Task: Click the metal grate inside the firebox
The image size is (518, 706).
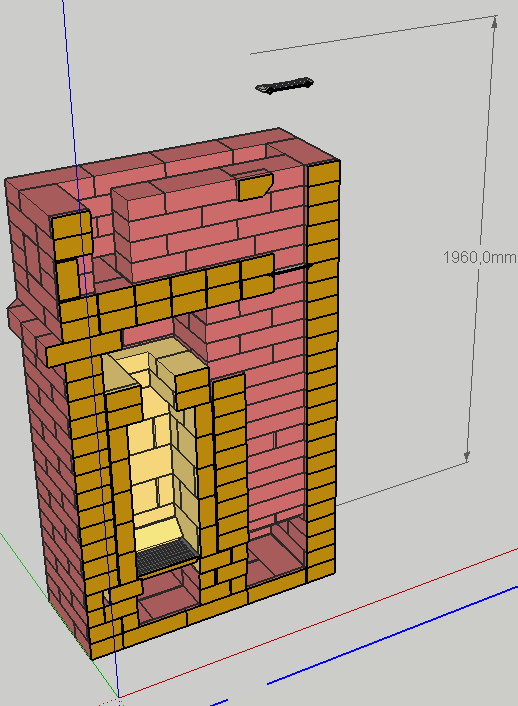Action: click(x=167, y=555)
